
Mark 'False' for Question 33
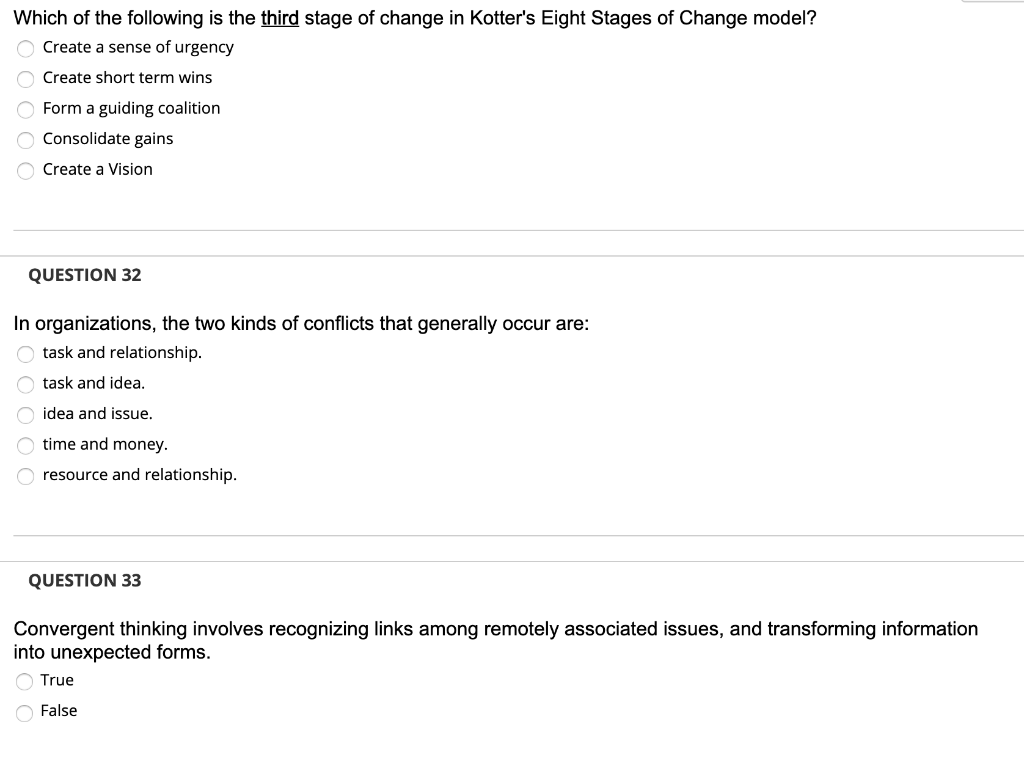[25, 712]
